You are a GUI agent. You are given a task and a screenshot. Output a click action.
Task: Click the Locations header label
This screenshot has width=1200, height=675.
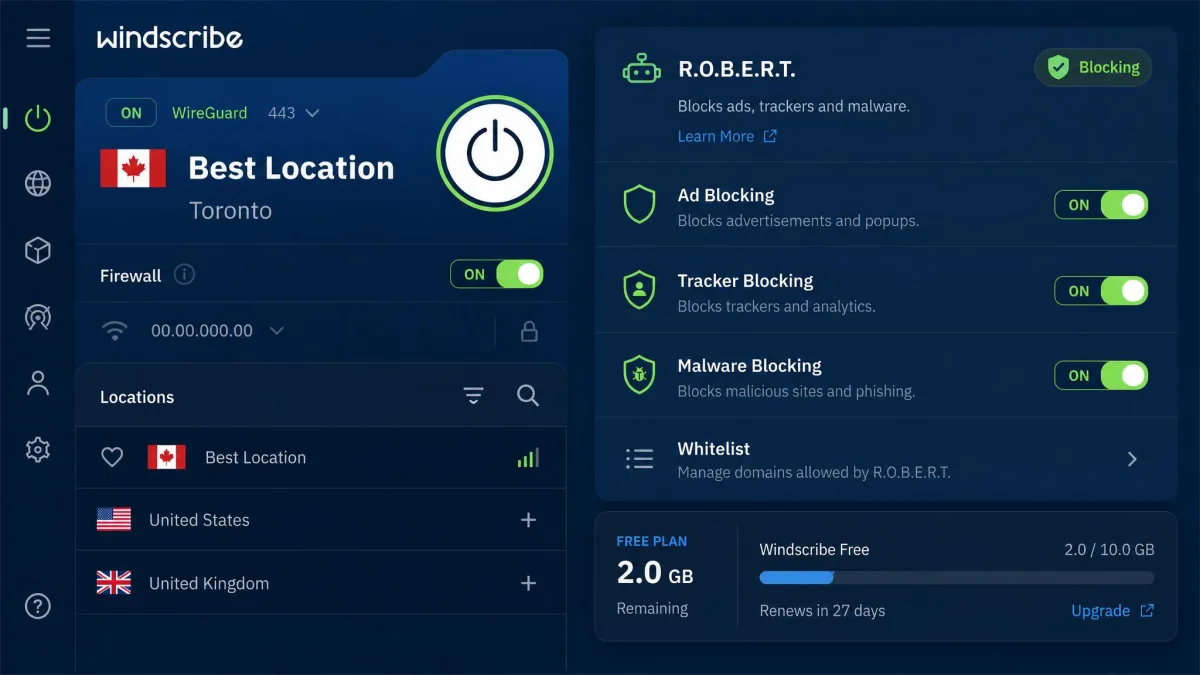[x=137, y=397]
